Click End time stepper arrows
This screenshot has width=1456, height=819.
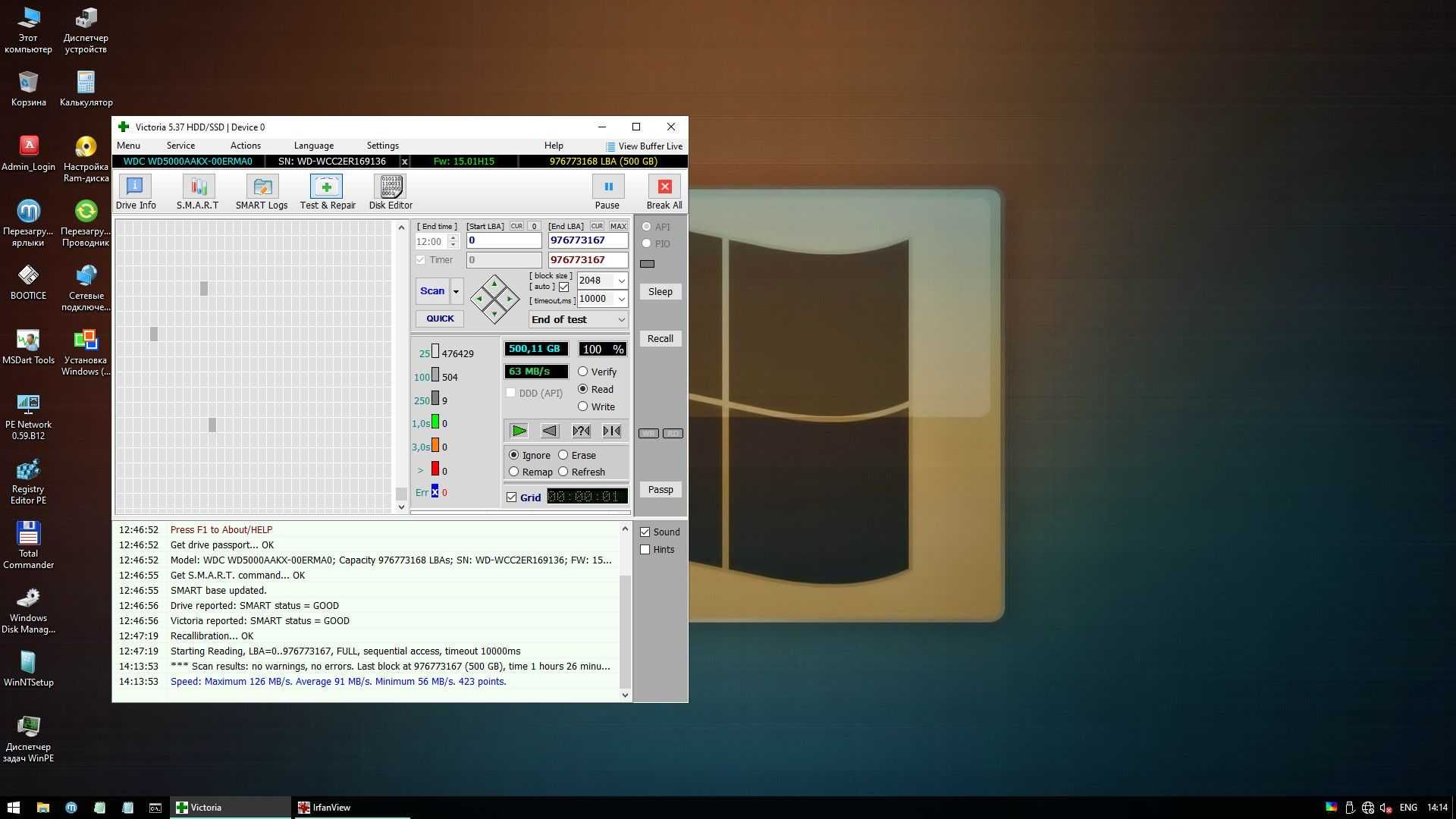453,241
